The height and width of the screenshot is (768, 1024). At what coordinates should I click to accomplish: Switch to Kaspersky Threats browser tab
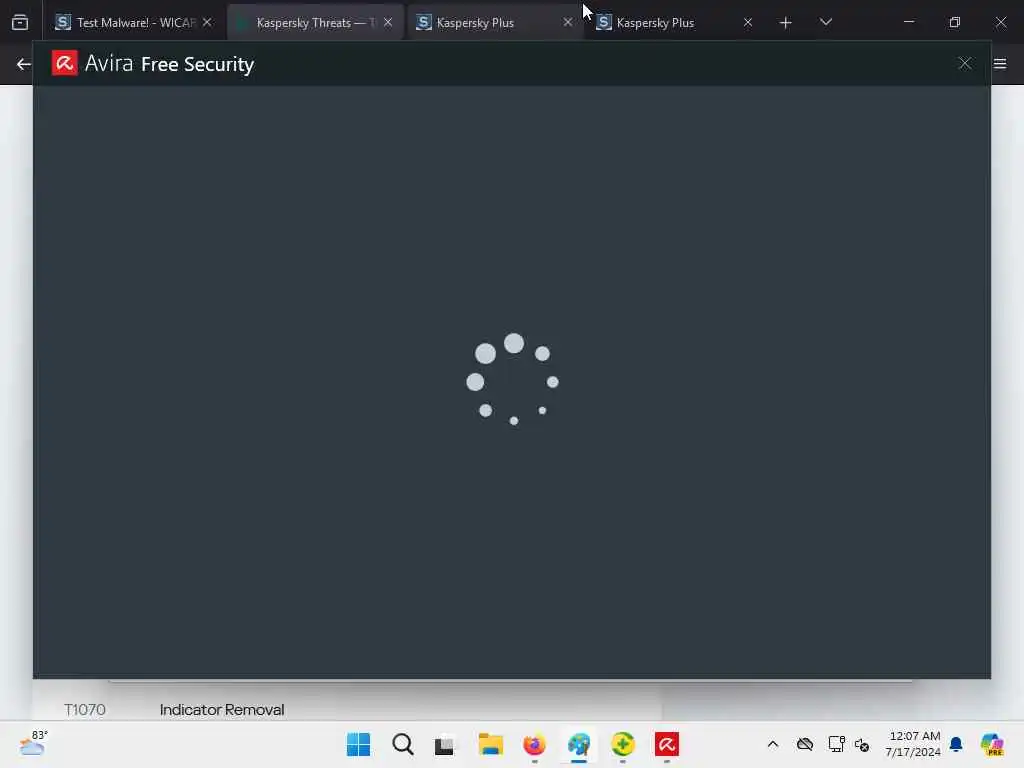315,23
